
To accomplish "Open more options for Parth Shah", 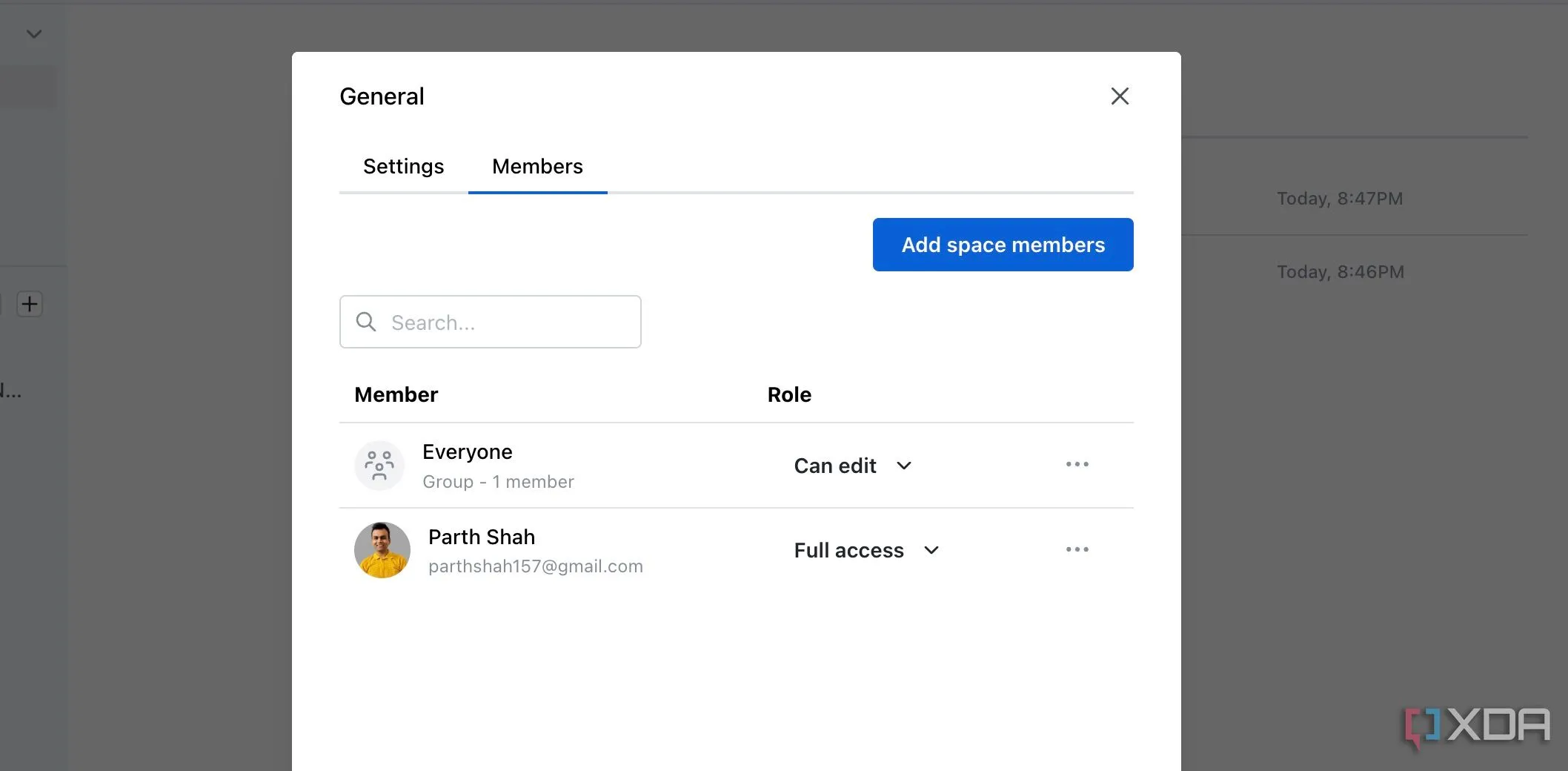I will click(1077, 550).
